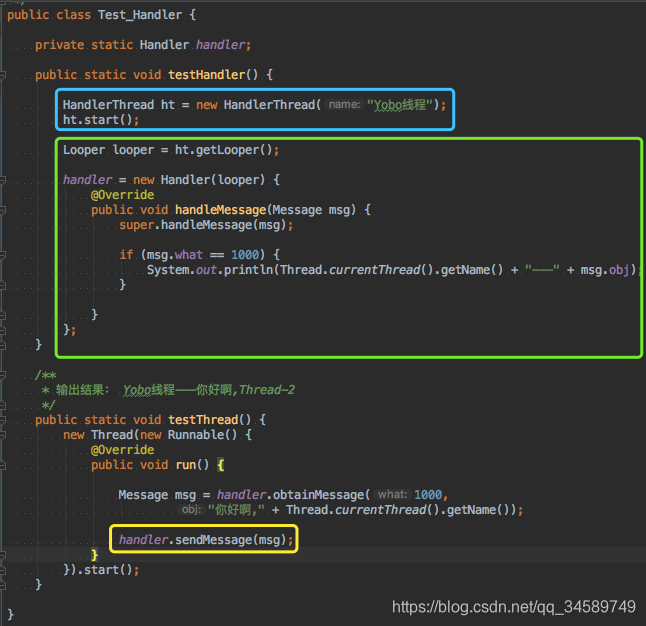
Task: Click 'Thread-2' in the comment
Action: pos(267,389)
